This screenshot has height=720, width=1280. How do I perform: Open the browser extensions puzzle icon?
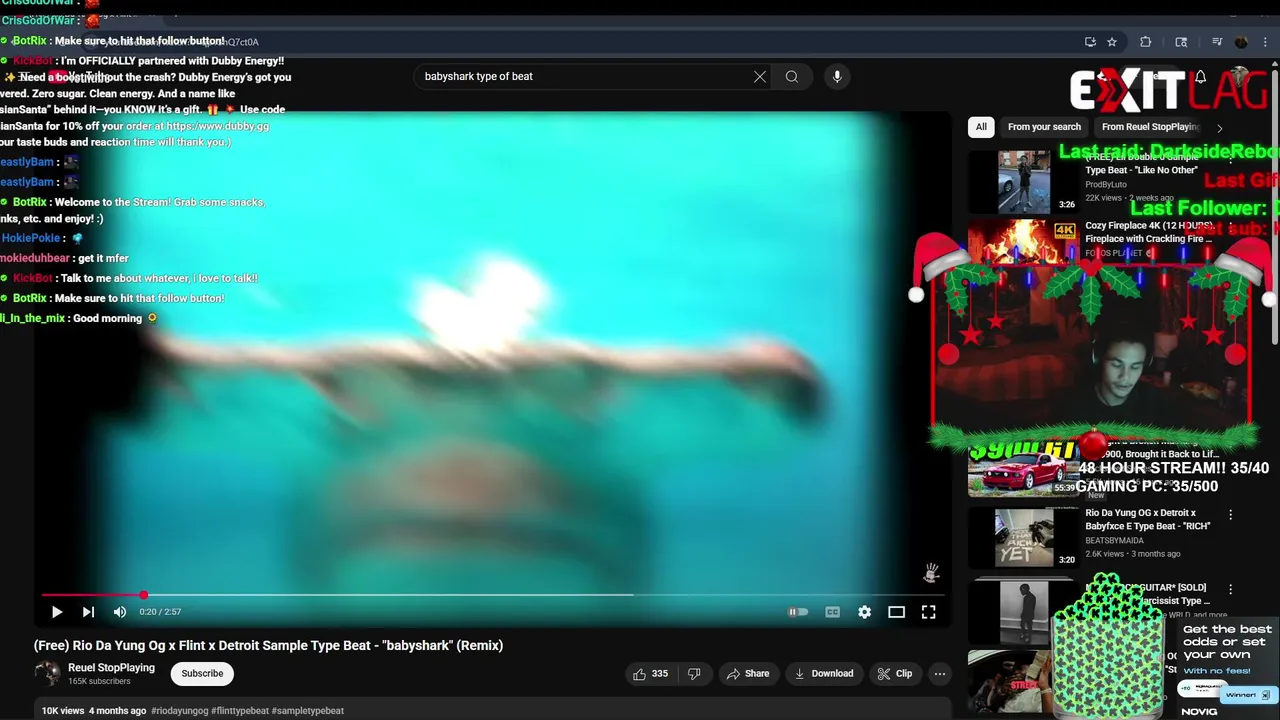tap(1146, 42)
